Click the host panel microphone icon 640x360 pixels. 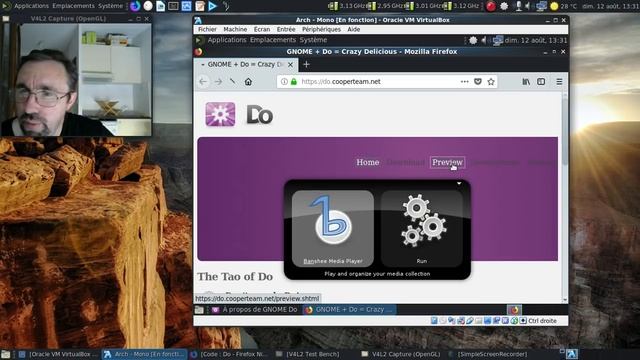[x=518, y=6]
